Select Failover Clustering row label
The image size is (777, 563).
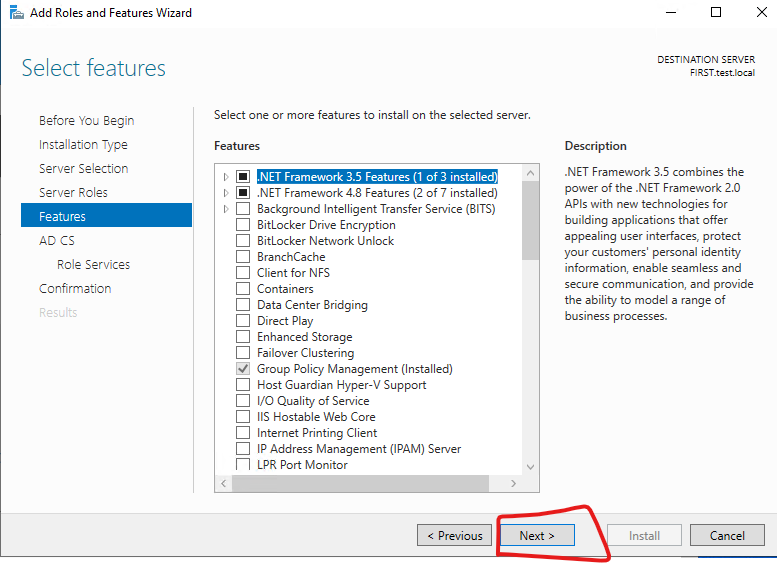pos(305,353)
